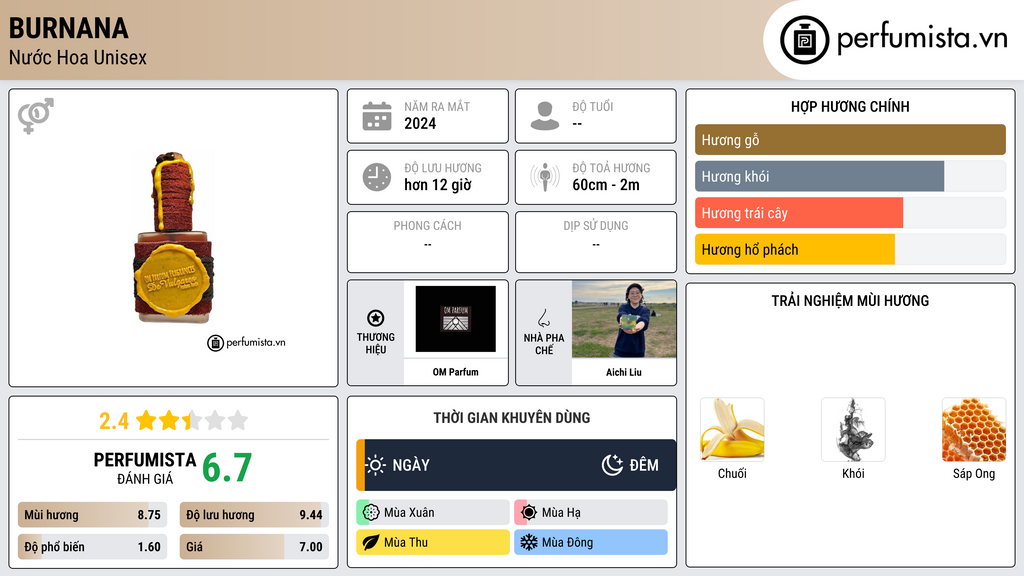This screenshot has width=1024, height=576.
Task: Click the star rating icons beside 2.4
Action: click(192, 421)
